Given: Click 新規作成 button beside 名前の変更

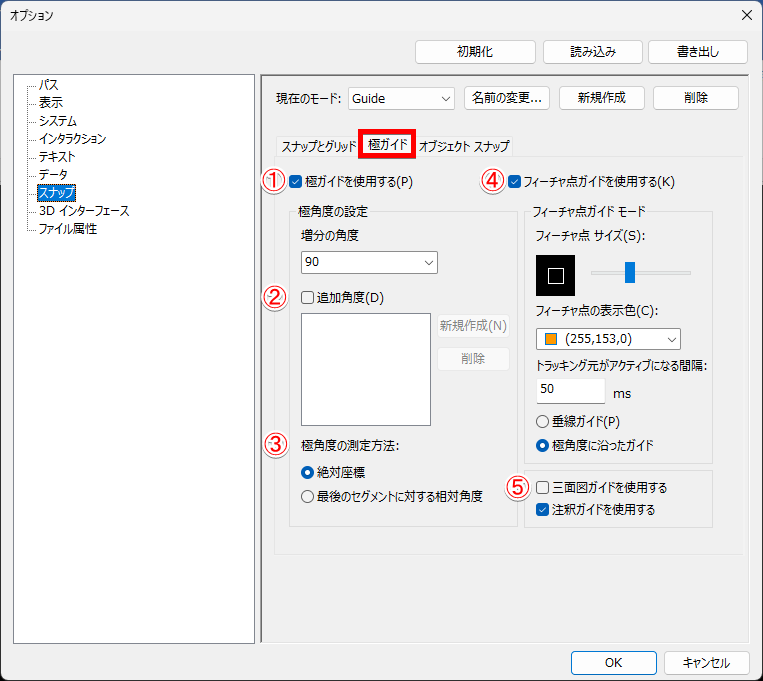Looking at the screenshot, I should (x=602, y=98).
